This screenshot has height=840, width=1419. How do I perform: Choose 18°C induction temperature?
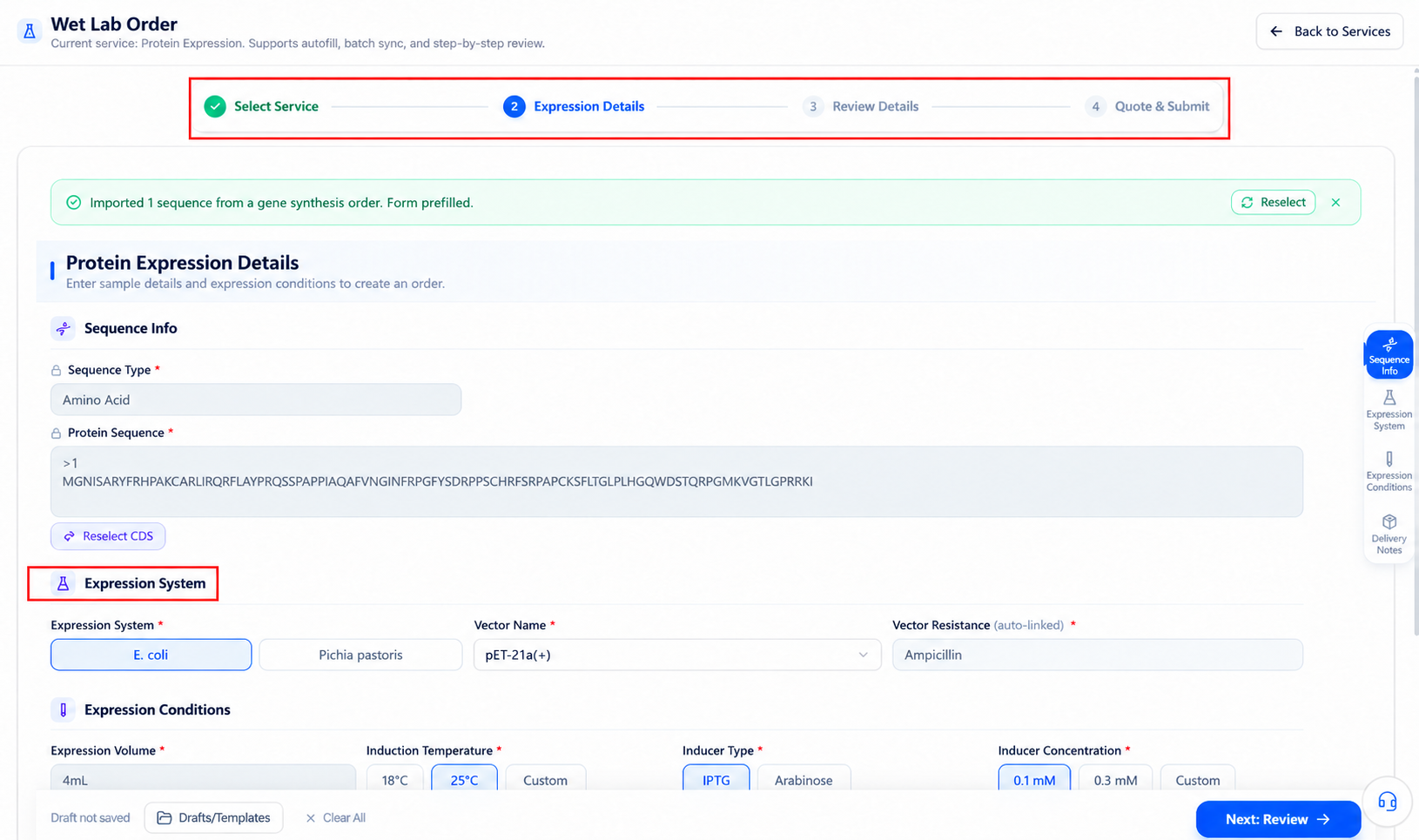[395, 779]
